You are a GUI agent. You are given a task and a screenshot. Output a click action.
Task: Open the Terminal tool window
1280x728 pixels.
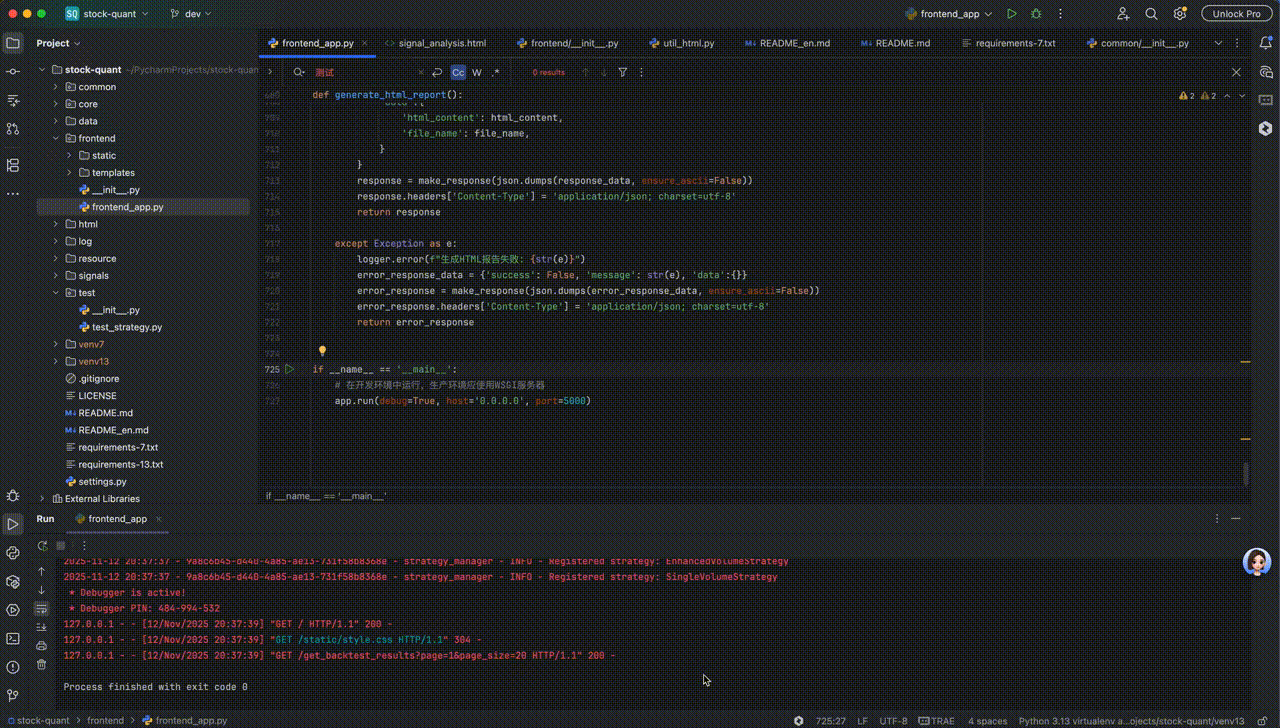(13, 638)
